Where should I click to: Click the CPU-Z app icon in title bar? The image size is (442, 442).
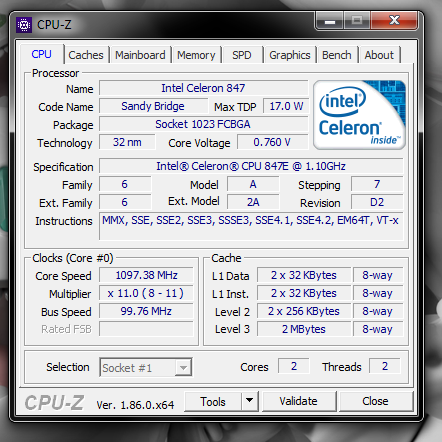pyautogui.click(x=24, y=25)
